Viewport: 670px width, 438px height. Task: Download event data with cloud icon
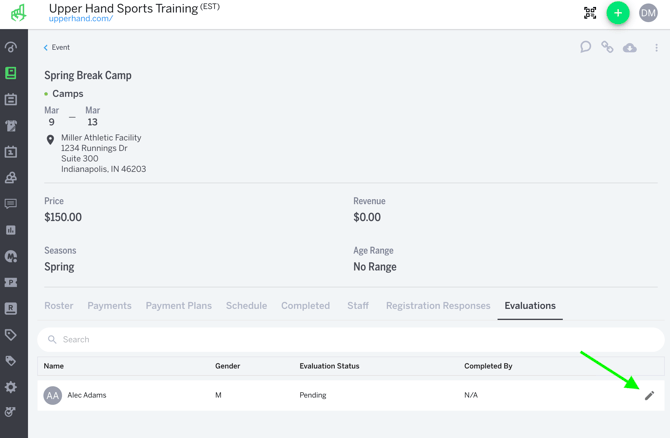pyautogui.click(x=630, y=47)
